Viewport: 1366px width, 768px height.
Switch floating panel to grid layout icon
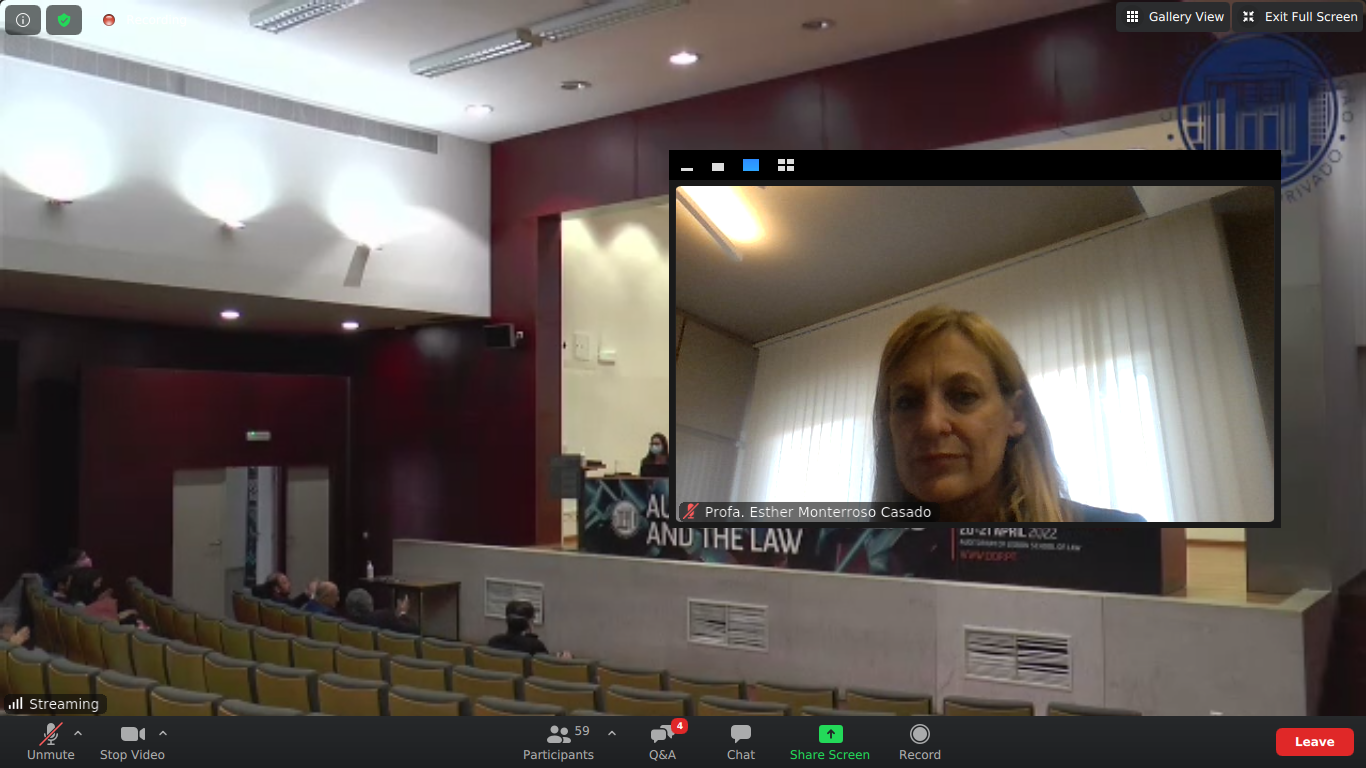(x=786, y=165)
